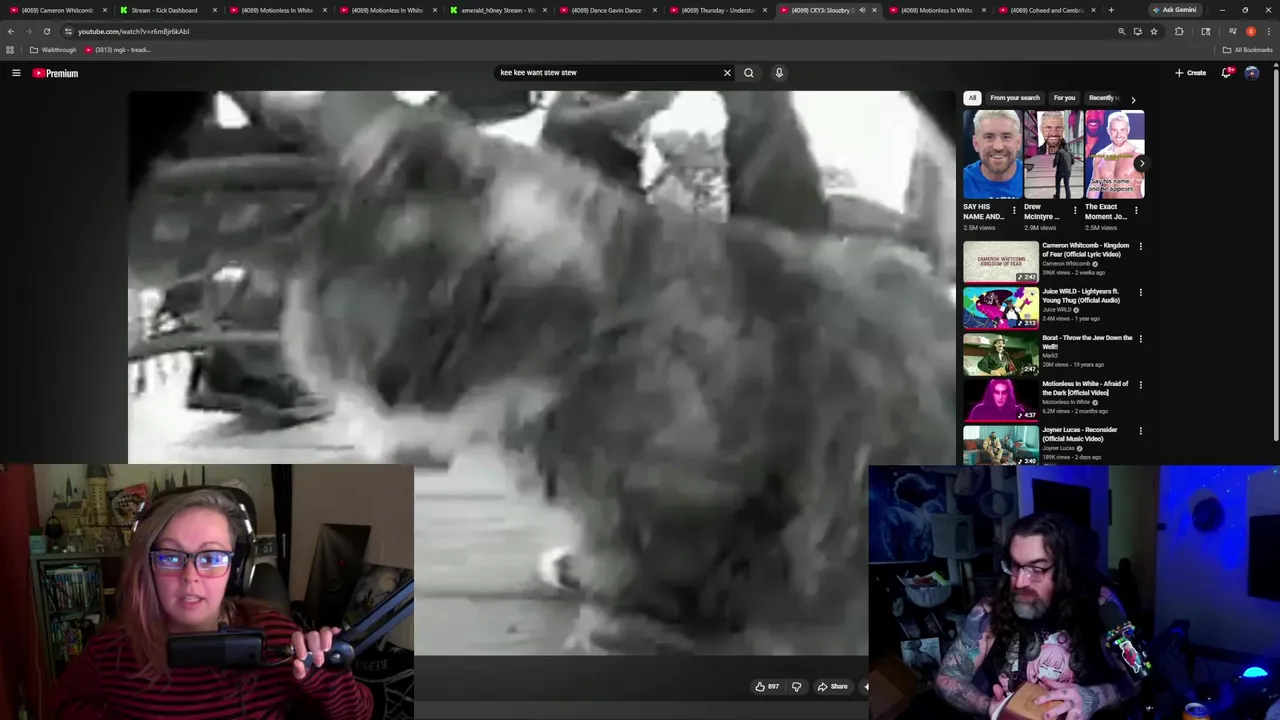
Task: Open options for Borat video
Action: (1140, 338)
